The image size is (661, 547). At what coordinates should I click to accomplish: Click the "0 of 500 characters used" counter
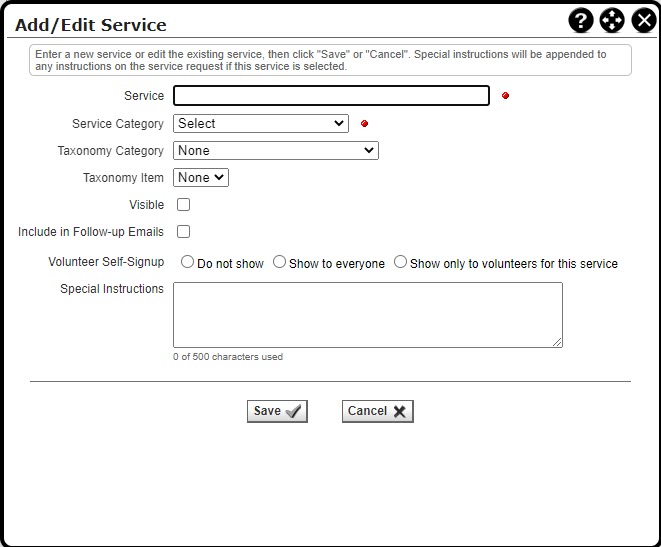coord(228,357)
